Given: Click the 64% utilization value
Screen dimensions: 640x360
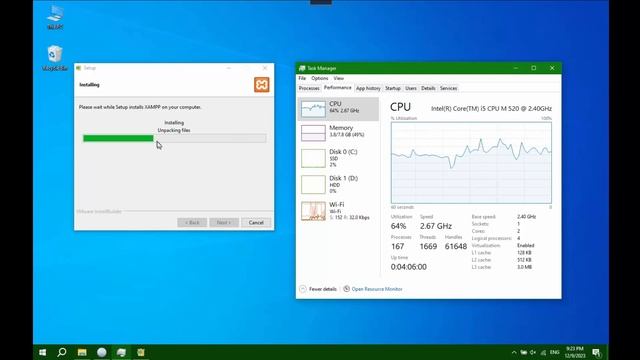Looking at the screenshot, I should pos(398,226).
